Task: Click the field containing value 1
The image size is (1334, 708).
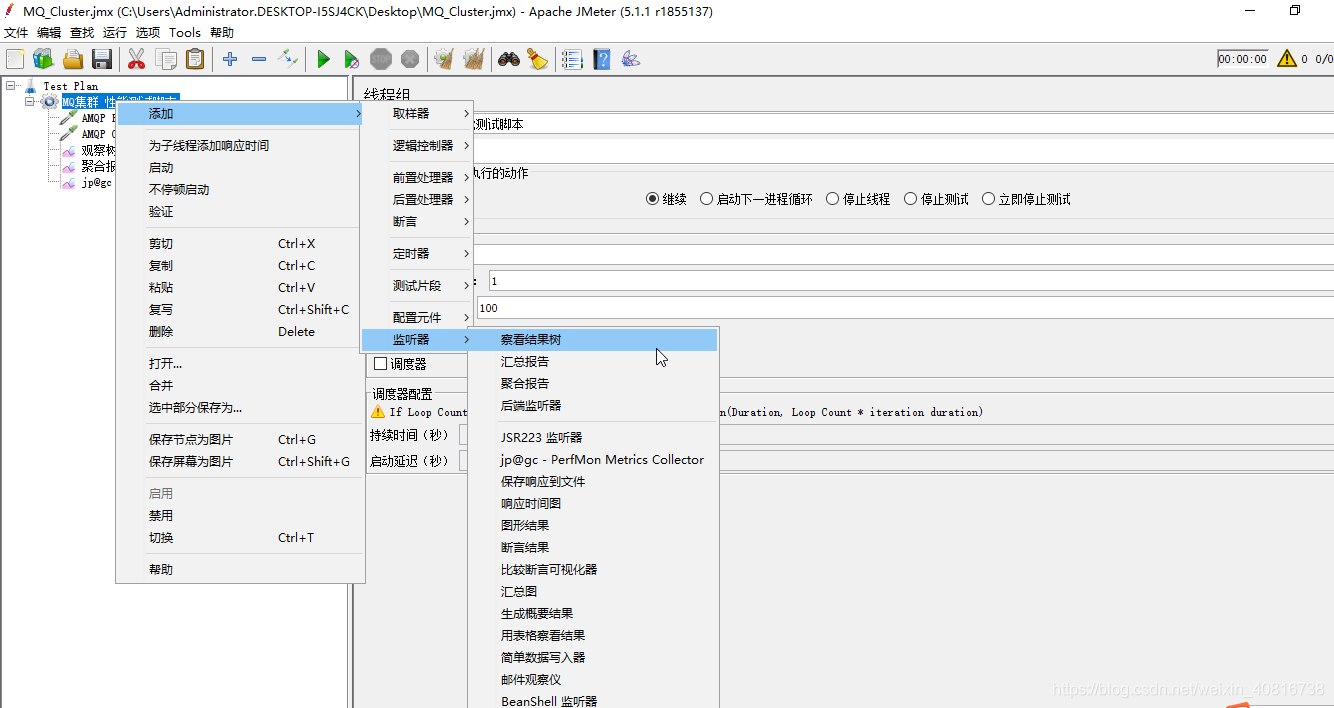Action: (x=911, y=282)
